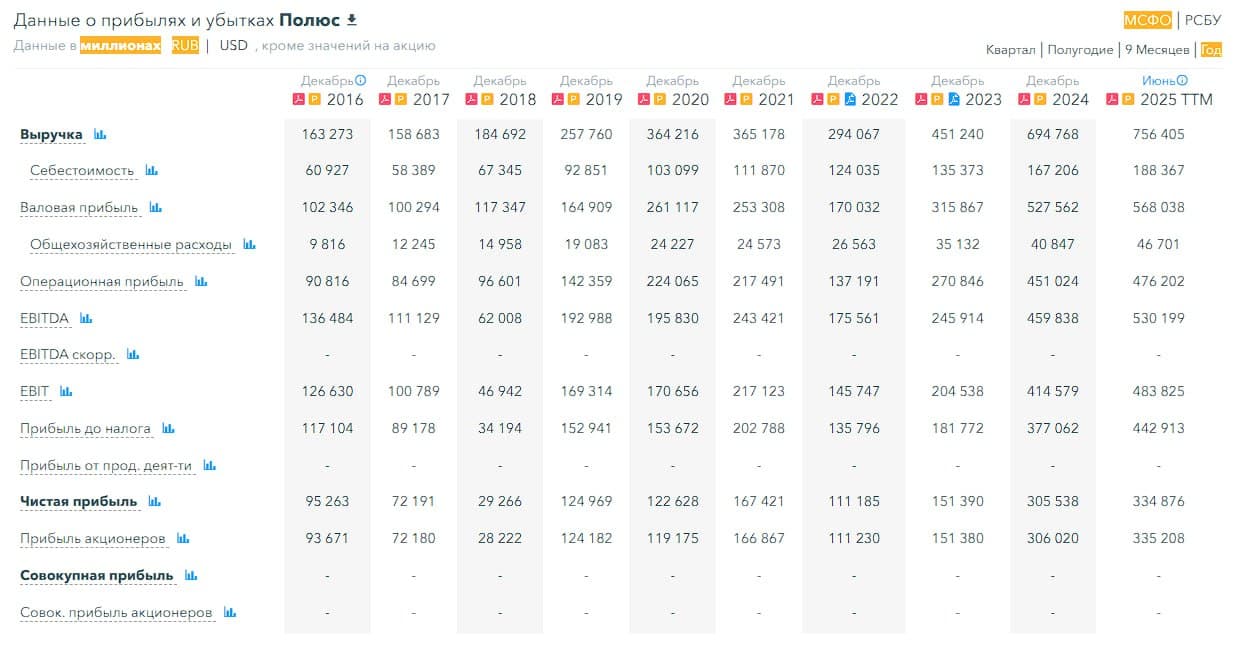
Task: Select RUB currency option
Action: (185, 46)
